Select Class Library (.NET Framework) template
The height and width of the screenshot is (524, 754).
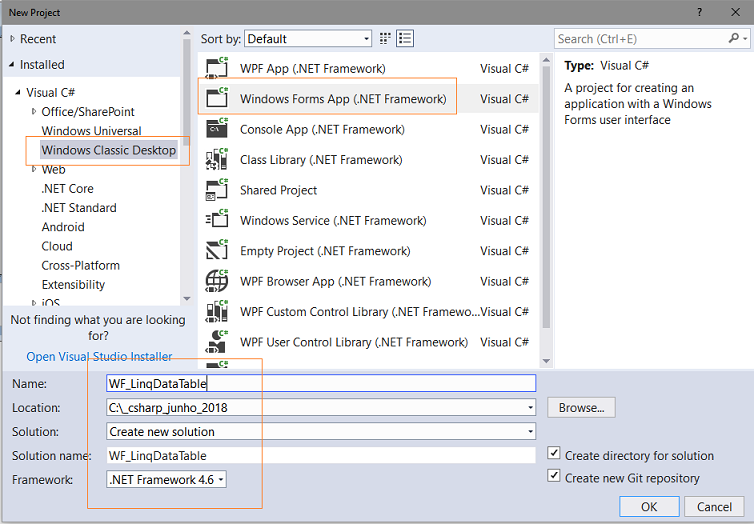coord(368,159)
